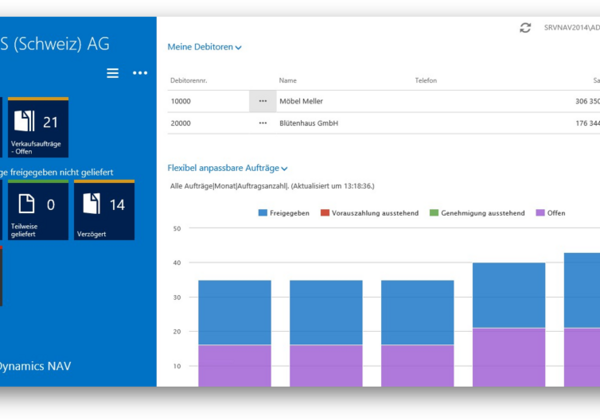600x420 pixels.
Task: Open row actions for Debitor 20000
Action: coord(262,123)
